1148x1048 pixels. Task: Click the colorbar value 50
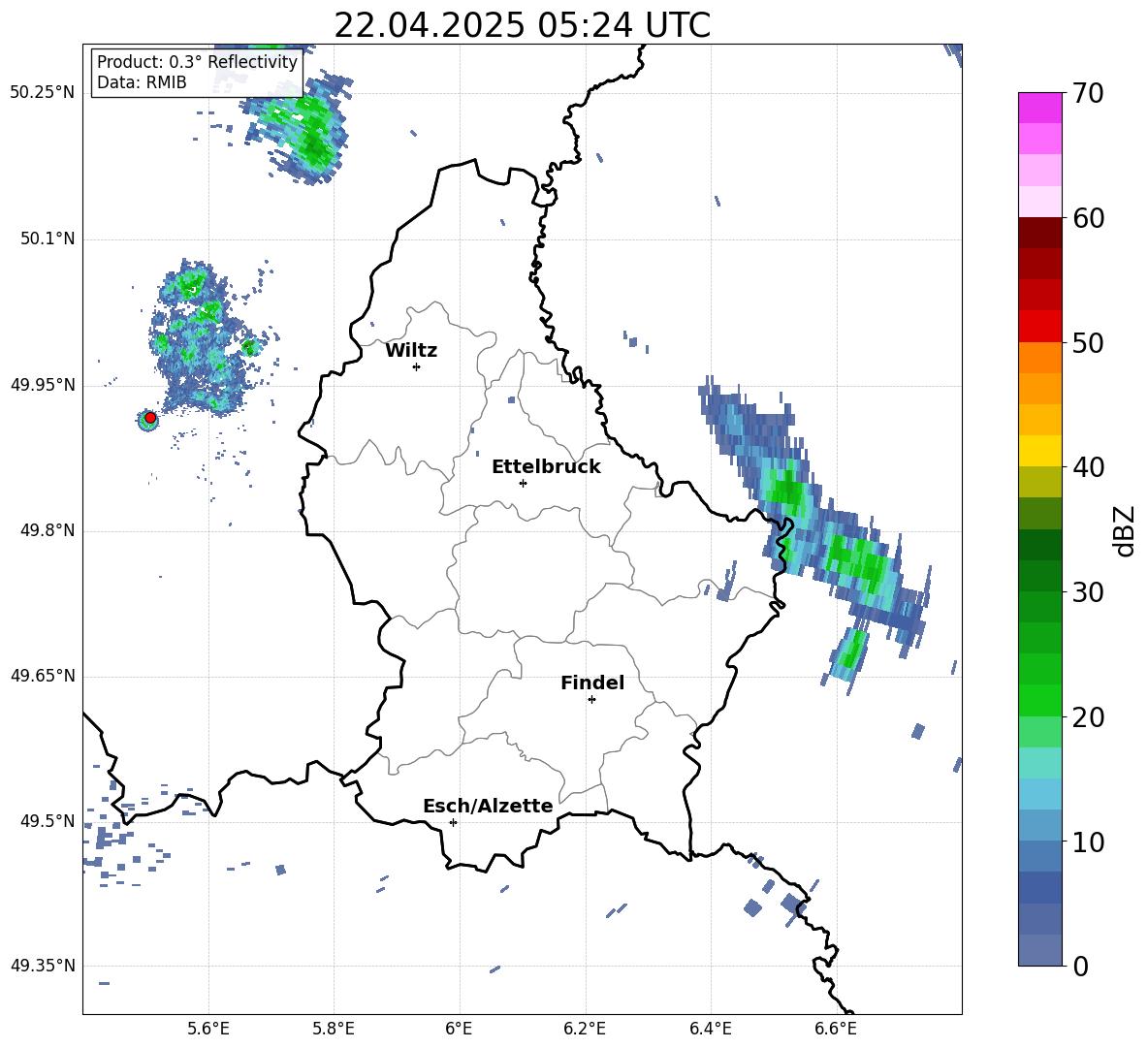coord(1088,342)
